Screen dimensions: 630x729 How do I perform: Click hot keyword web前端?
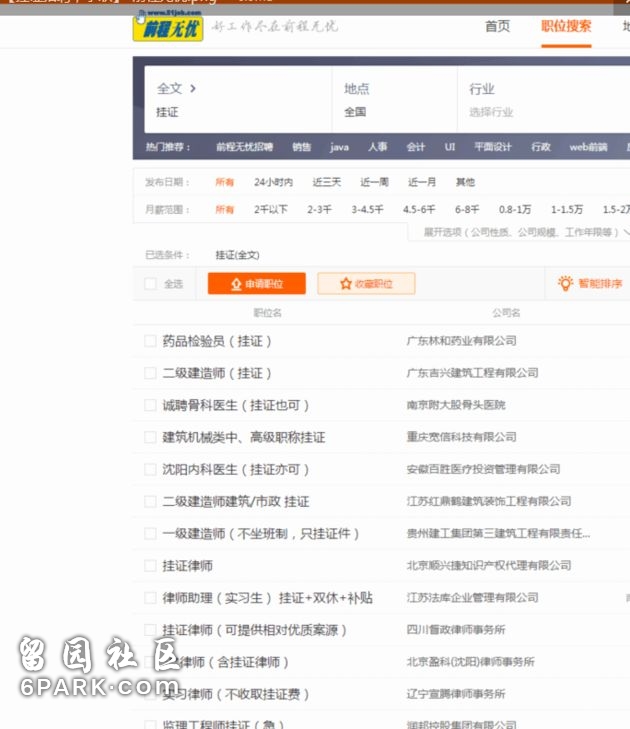(588, 147)
